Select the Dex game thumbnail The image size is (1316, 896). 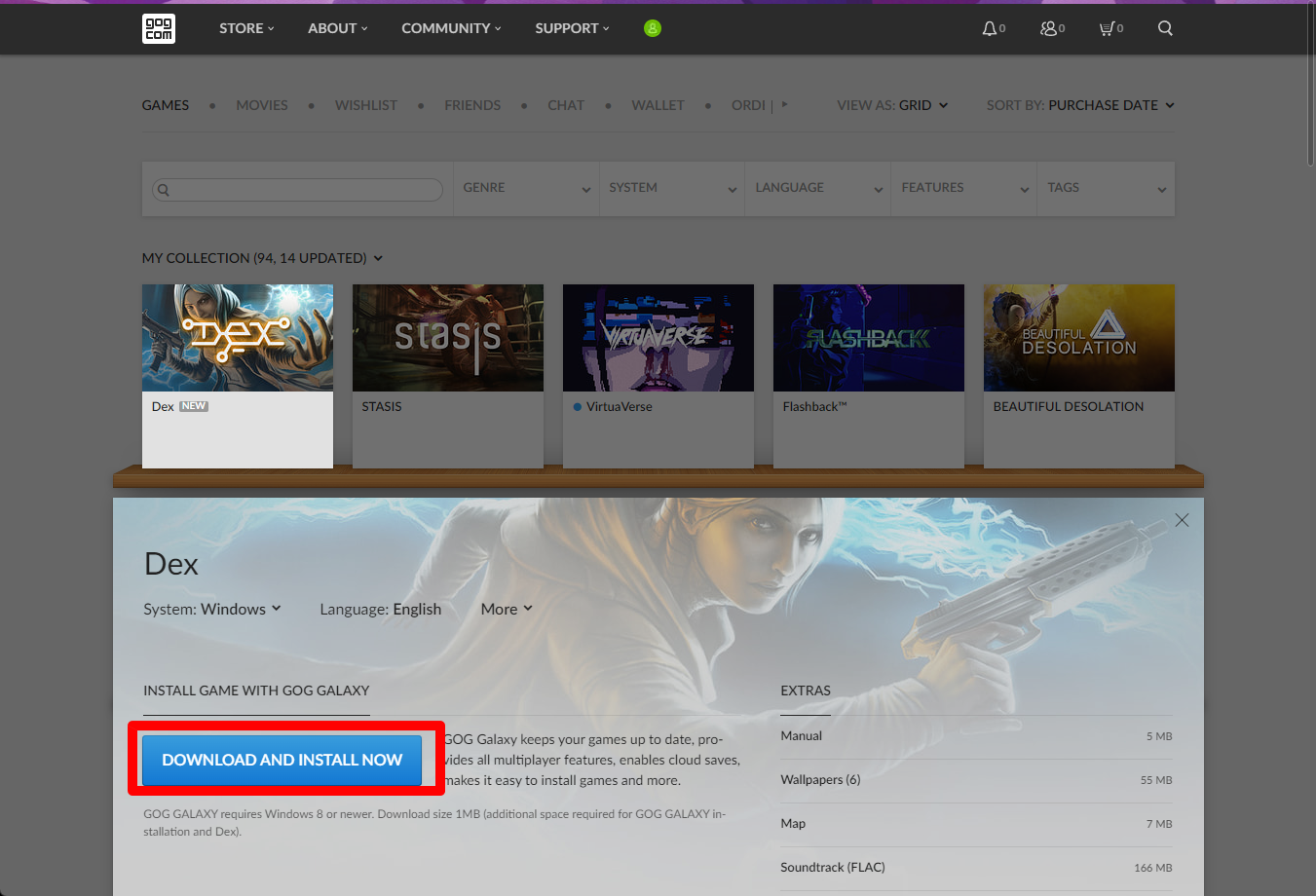point(238,338)
